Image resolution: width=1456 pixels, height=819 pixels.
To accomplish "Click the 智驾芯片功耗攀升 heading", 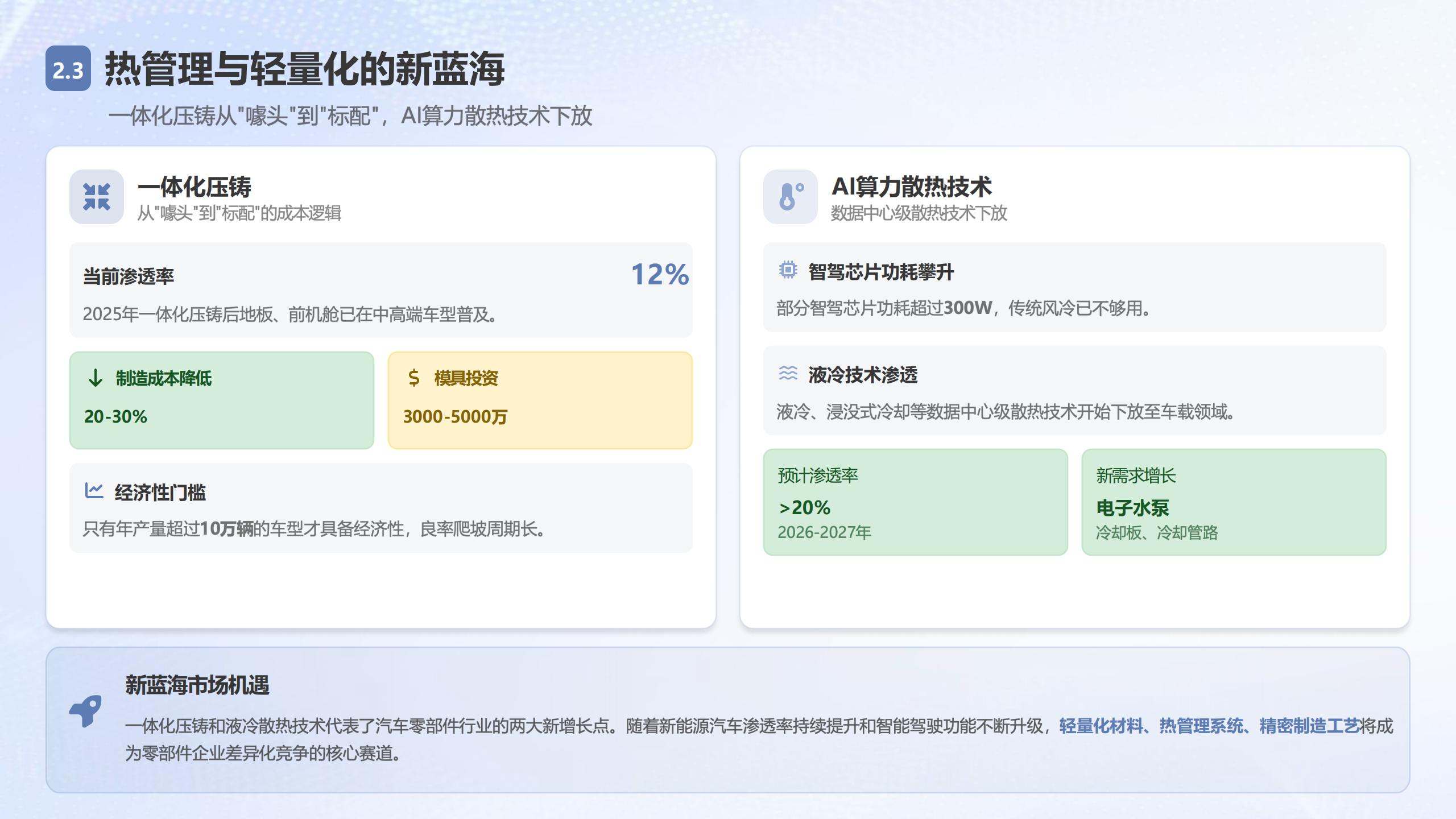I will tap(882, 272).
